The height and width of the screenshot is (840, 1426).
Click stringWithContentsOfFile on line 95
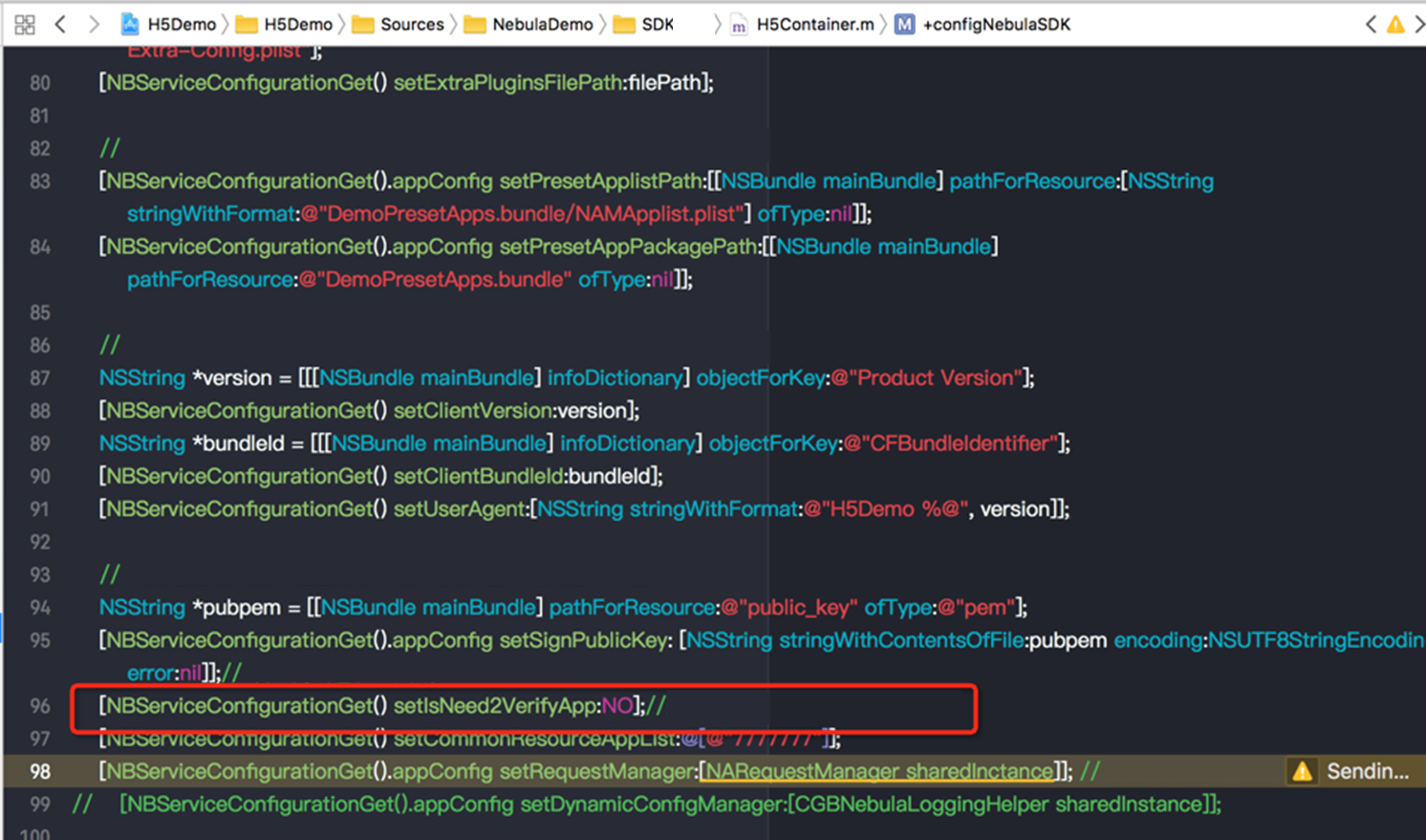[902, 640]
